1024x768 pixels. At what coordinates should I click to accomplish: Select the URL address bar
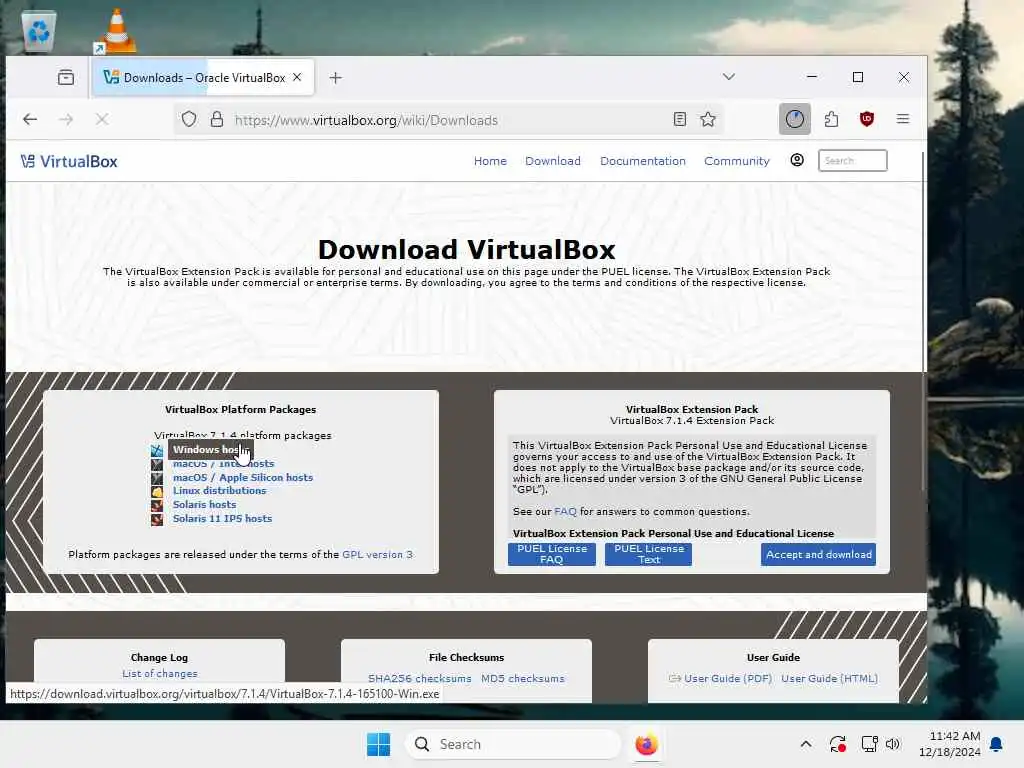click(x=451, y=120)
